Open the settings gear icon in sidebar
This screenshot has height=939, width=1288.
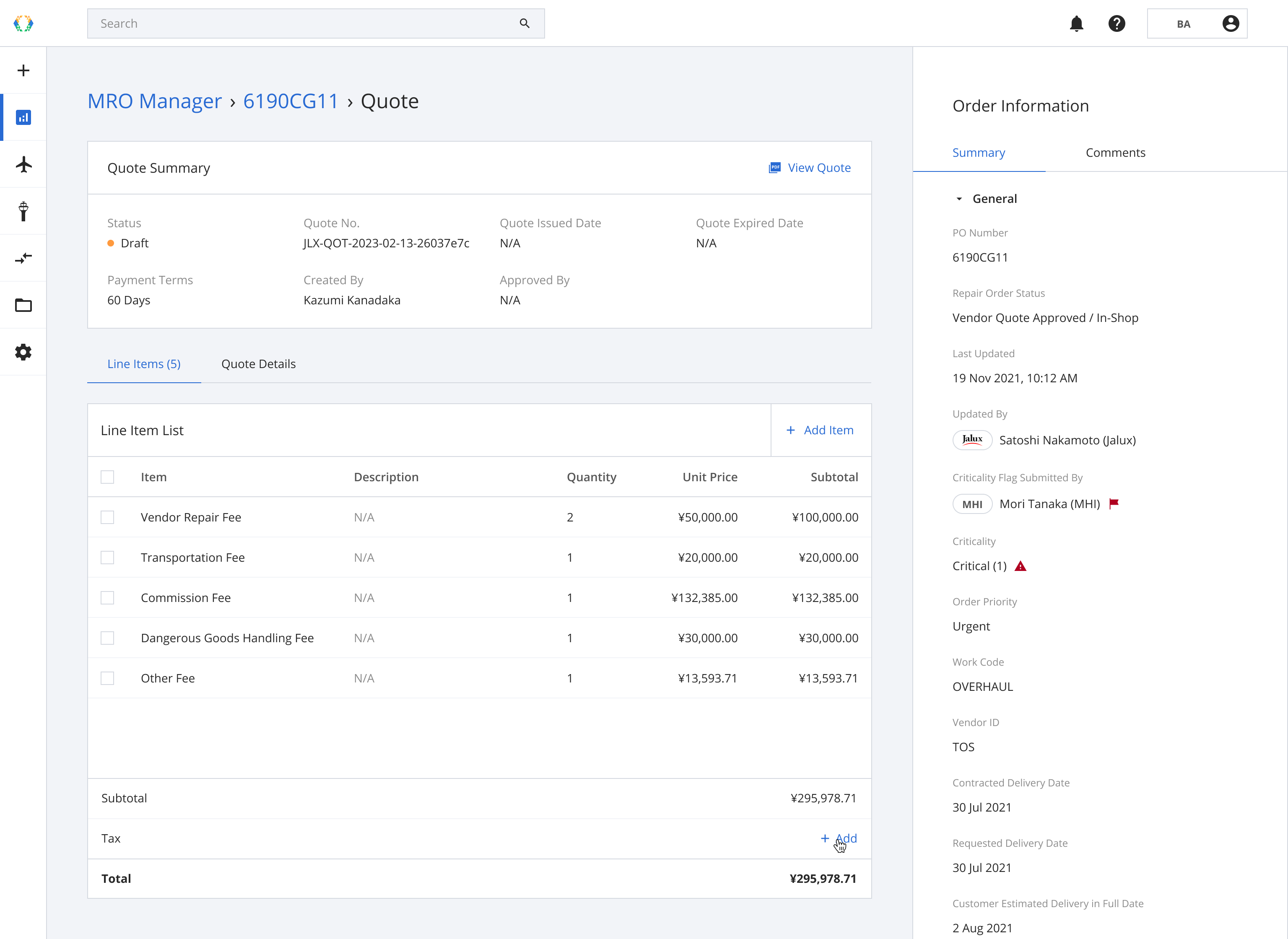point(23,353)
